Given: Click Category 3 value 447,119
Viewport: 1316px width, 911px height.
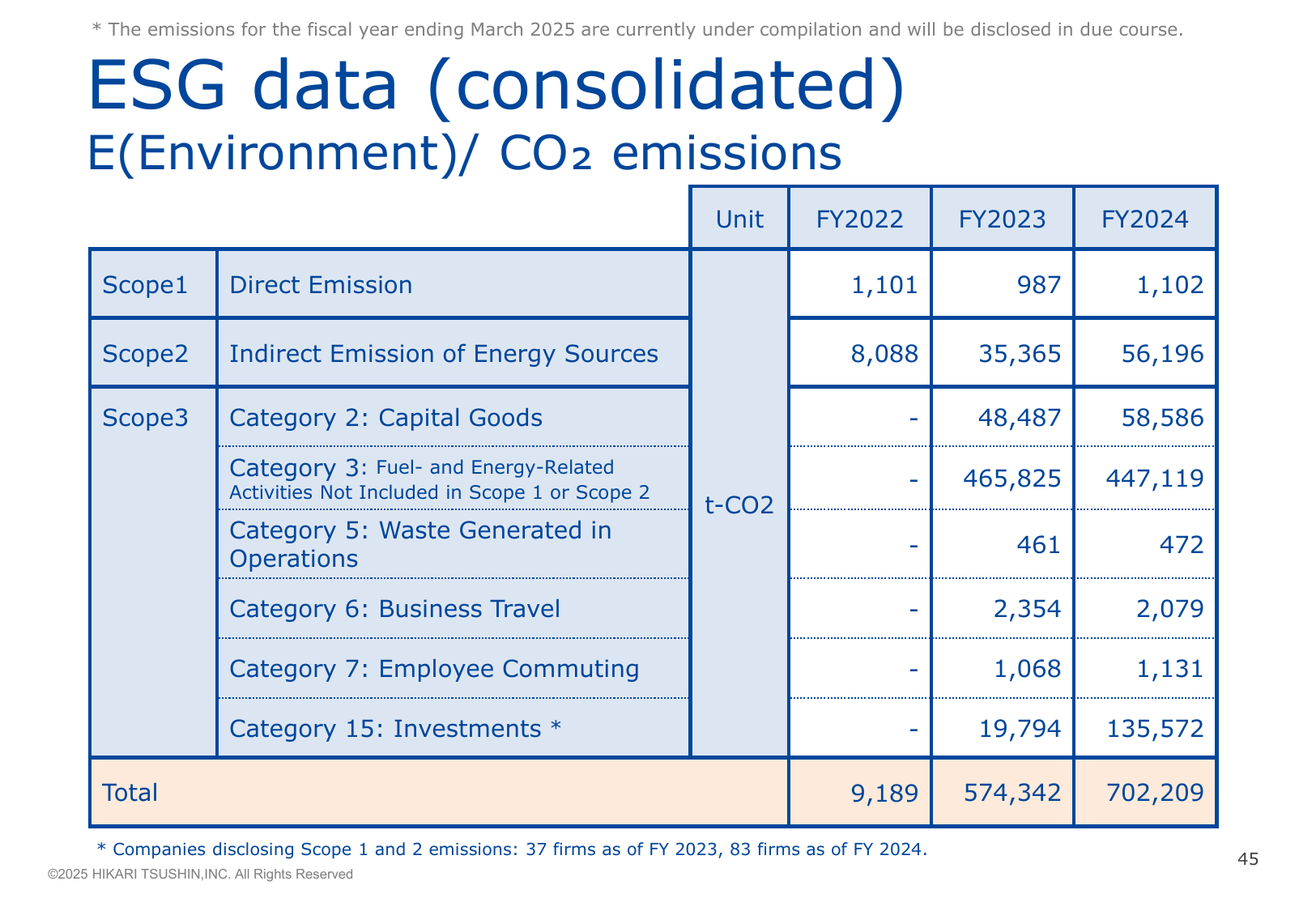Looking at the screenshot, I should pos(1155,479).
